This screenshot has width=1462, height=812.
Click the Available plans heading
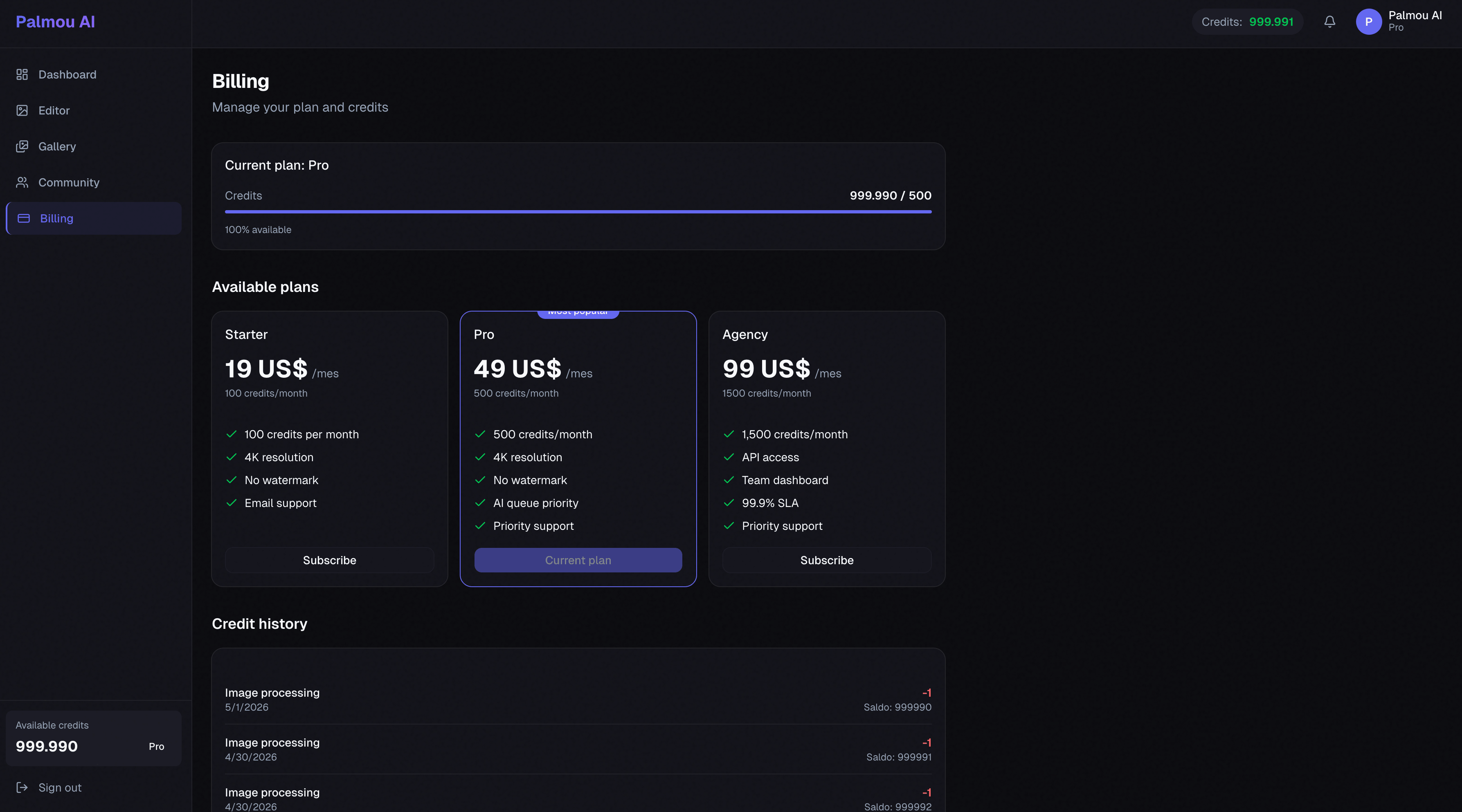265,287
